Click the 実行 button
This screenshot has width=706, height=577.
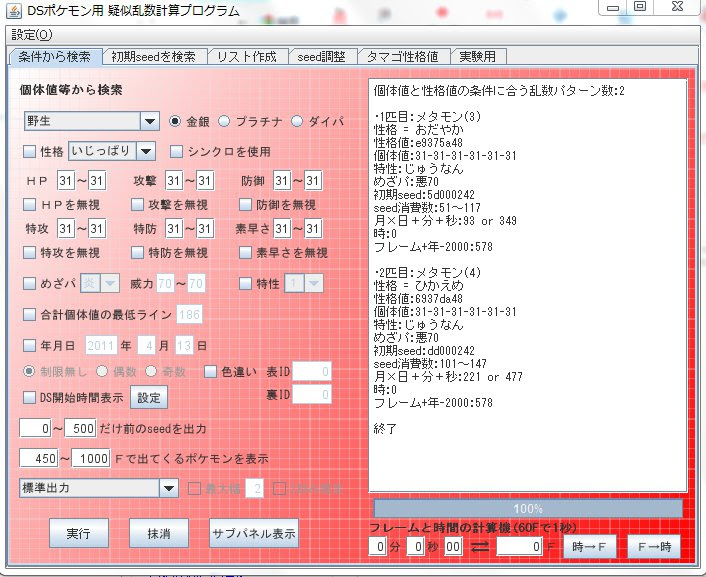[x=79, y=533]
